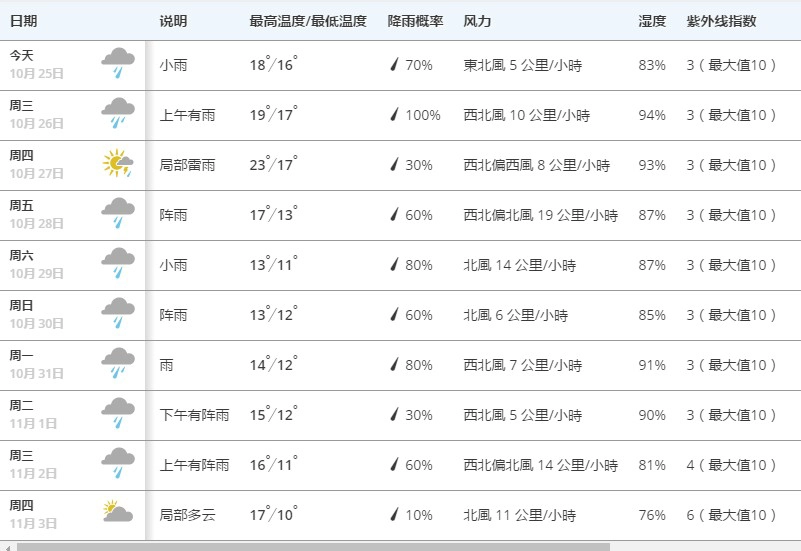Click the rain cloud icon for 今天 10月25日
The width and height of the screenshot is (801, 551).
point(118,63)
